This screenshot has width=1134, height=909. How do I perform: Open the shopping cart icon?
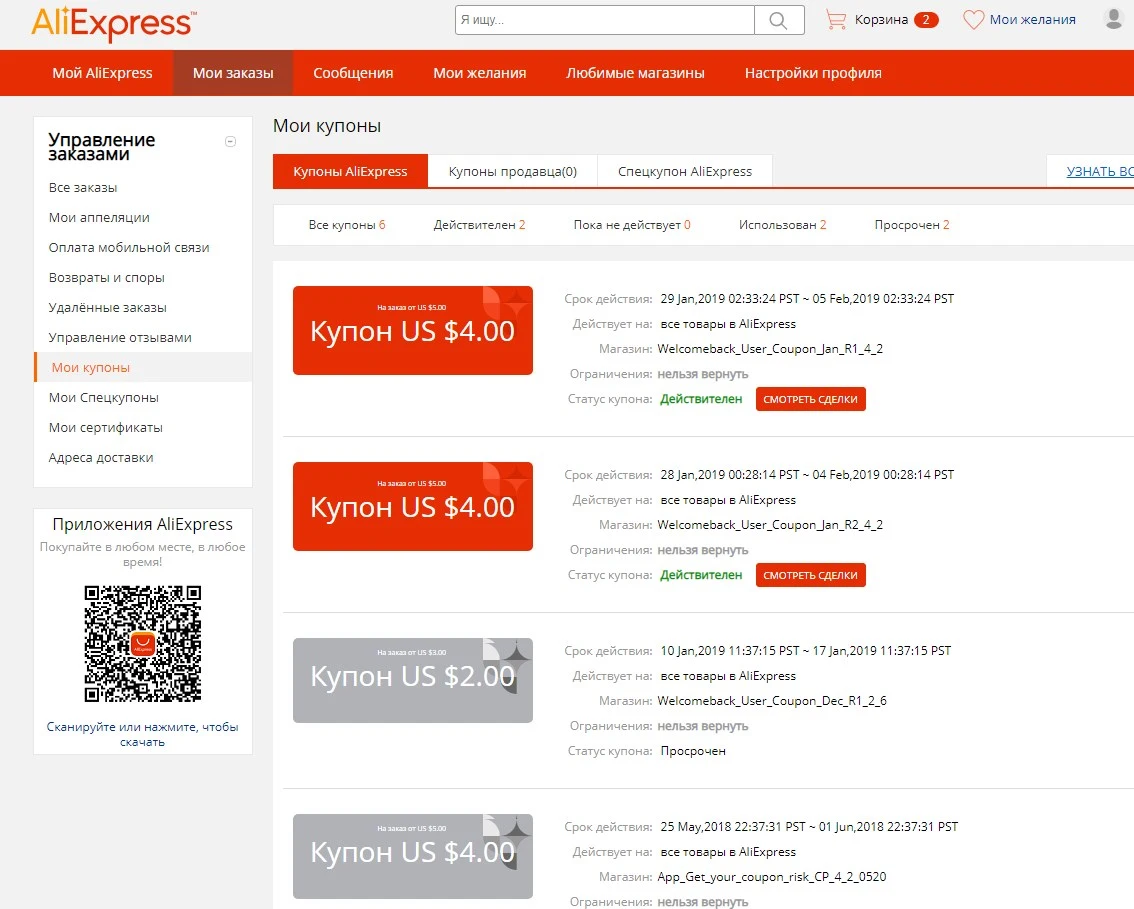[x=836, y=20]
